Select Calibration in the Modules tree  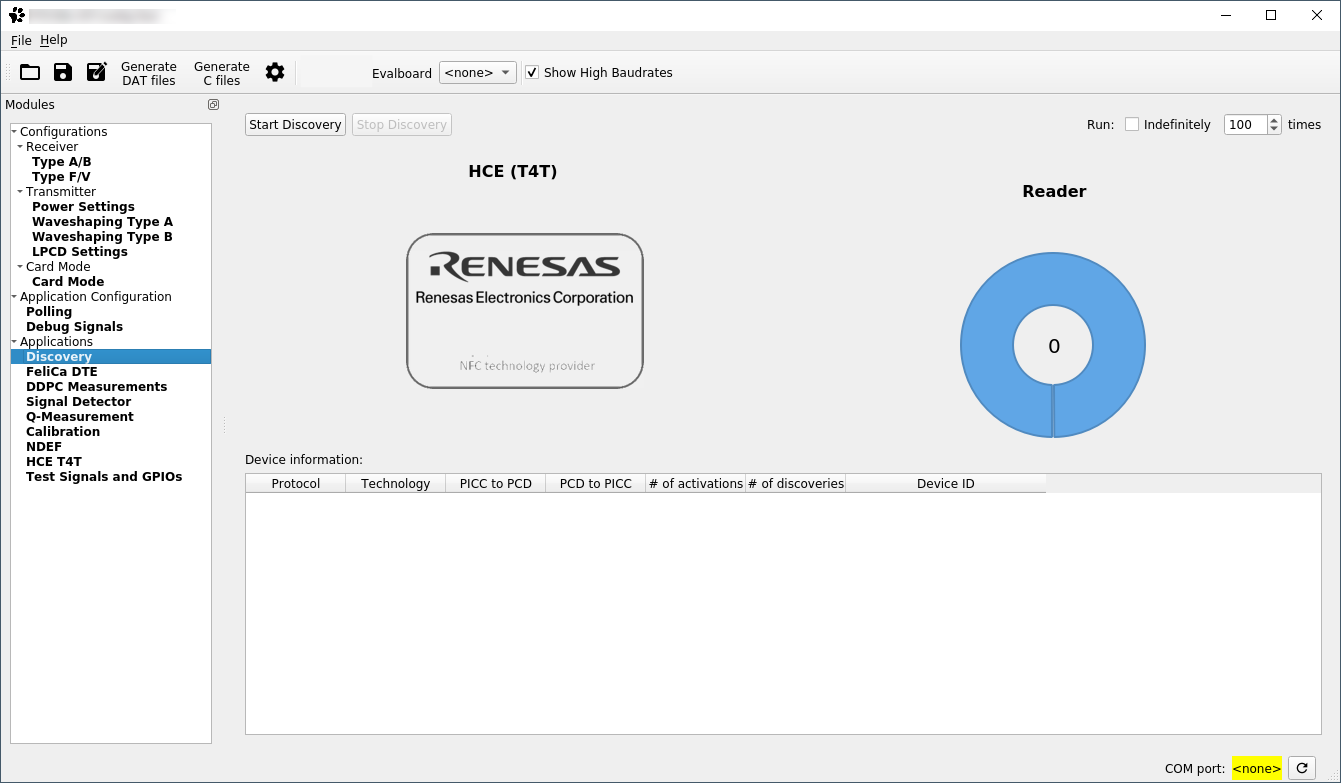coord(63,431)
